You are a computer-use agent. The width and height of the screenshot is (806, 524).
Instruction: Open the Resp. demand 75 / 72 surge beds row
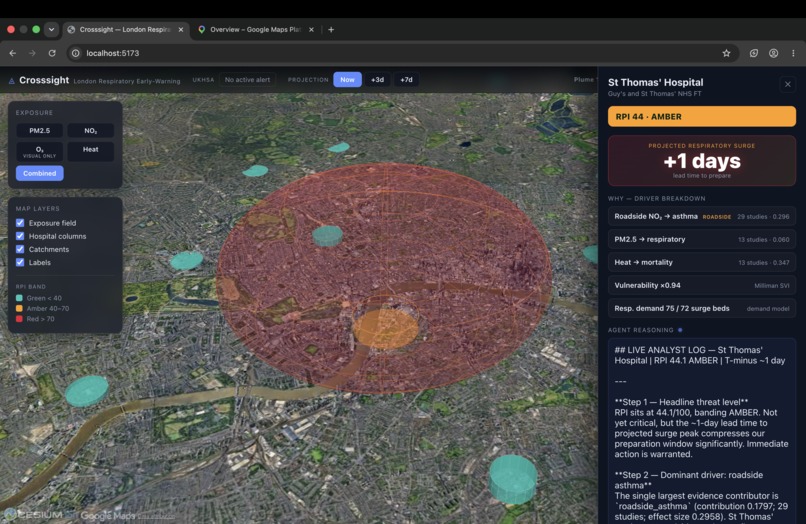(702, 309)
